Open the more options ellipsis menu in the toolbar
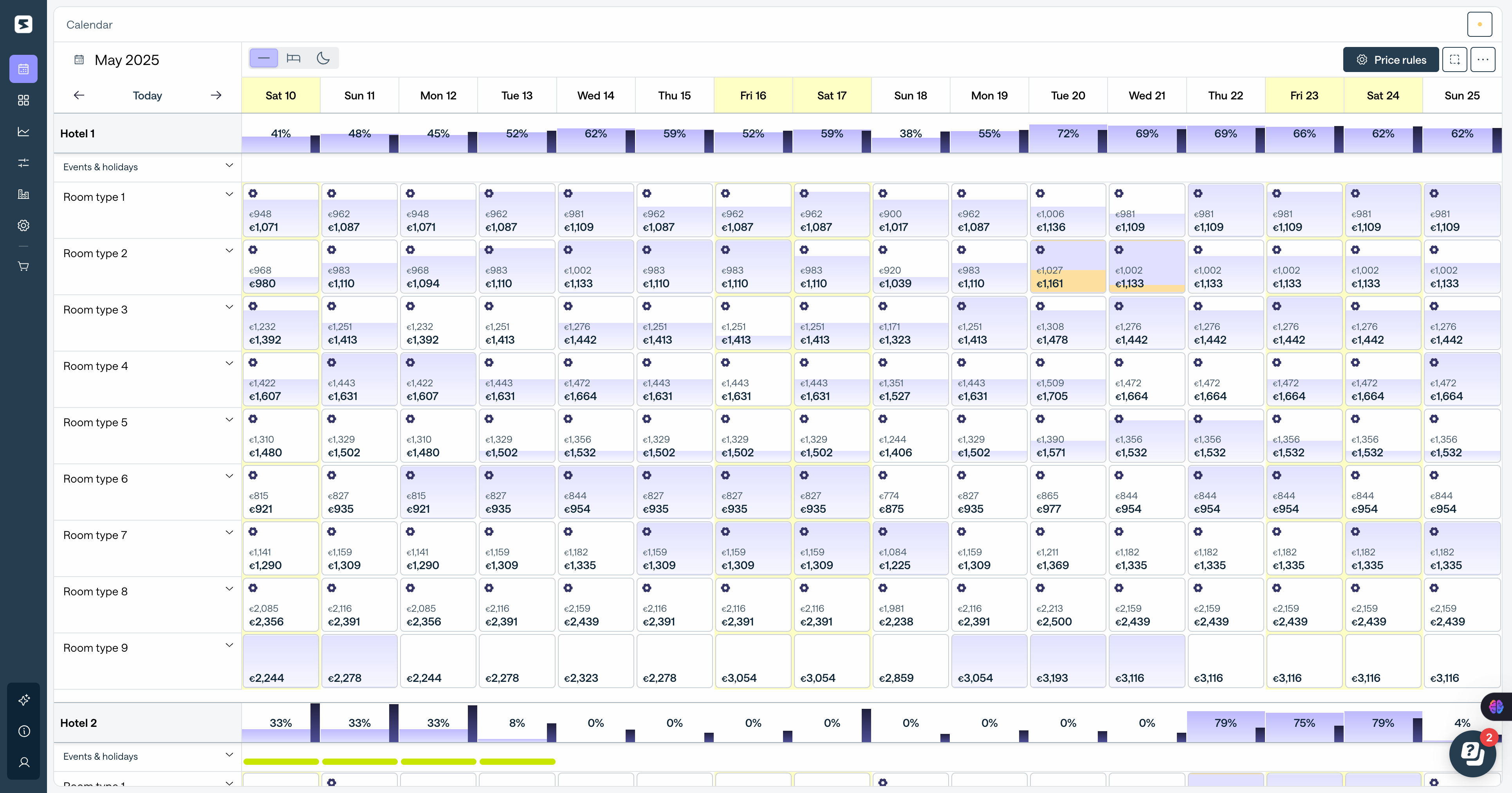 pyautogui.click(x=1483, y=59)
